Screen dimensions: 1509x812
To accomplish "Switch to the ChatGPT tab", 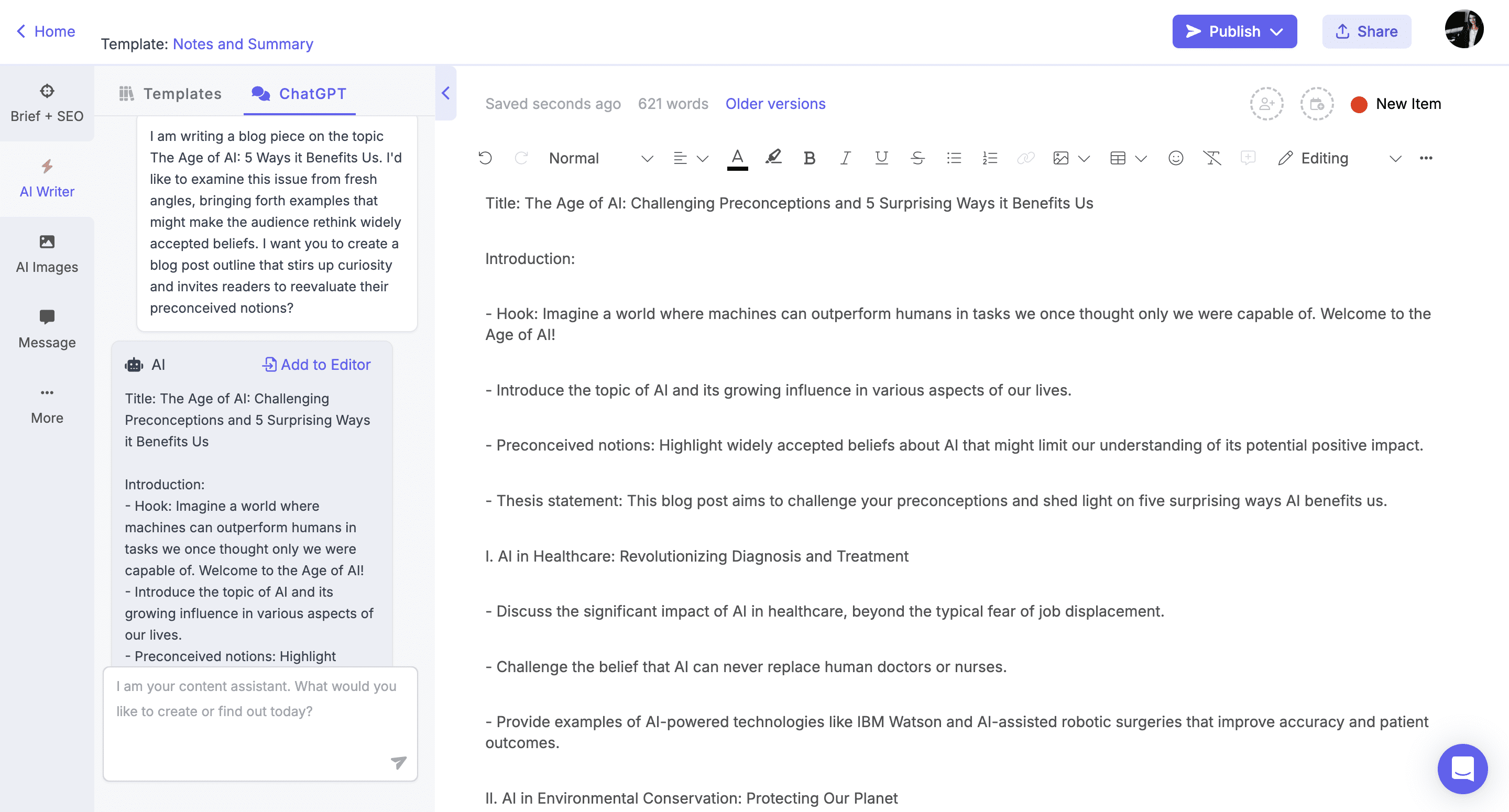I will tap(312, 92).
